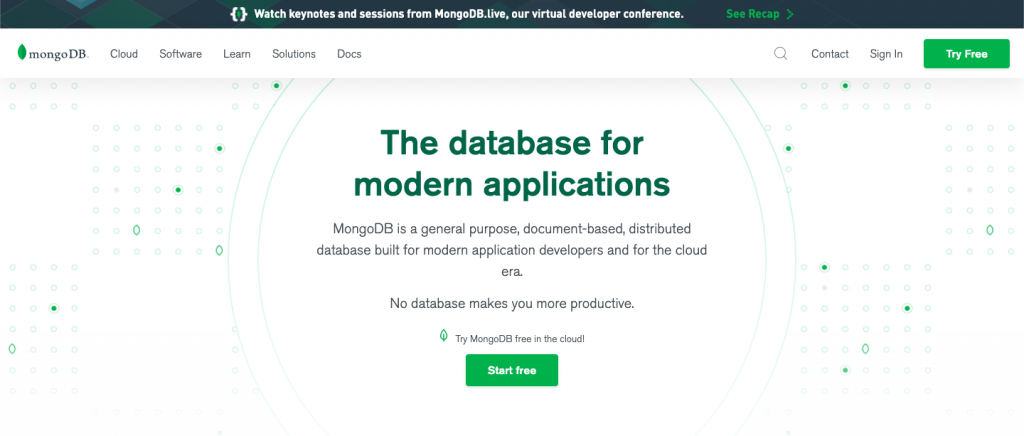Open the Learn menu
The height and width of the screenshot is (436, 1024).
pos(236,54)
